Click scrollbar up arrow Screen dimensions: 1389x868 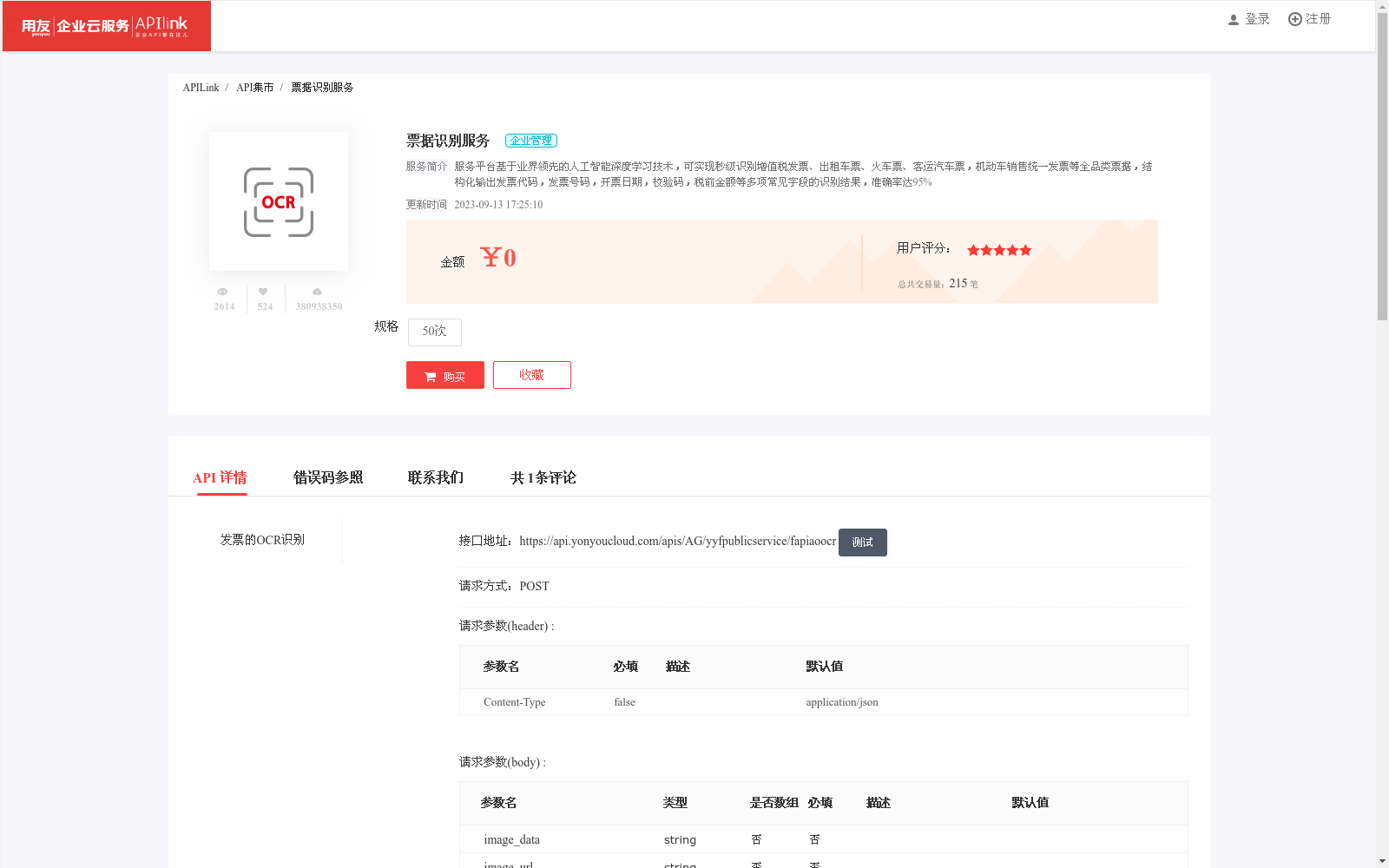1382,6
